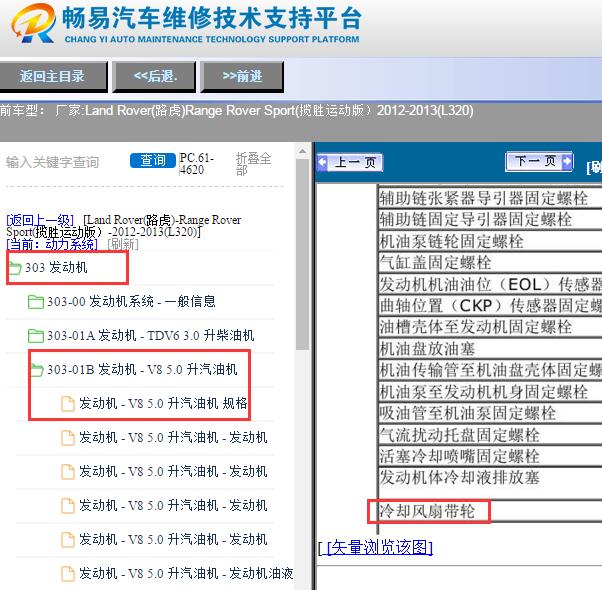
Task: Select the 303 发动机 tree node
Action: [x=56, y=268]
